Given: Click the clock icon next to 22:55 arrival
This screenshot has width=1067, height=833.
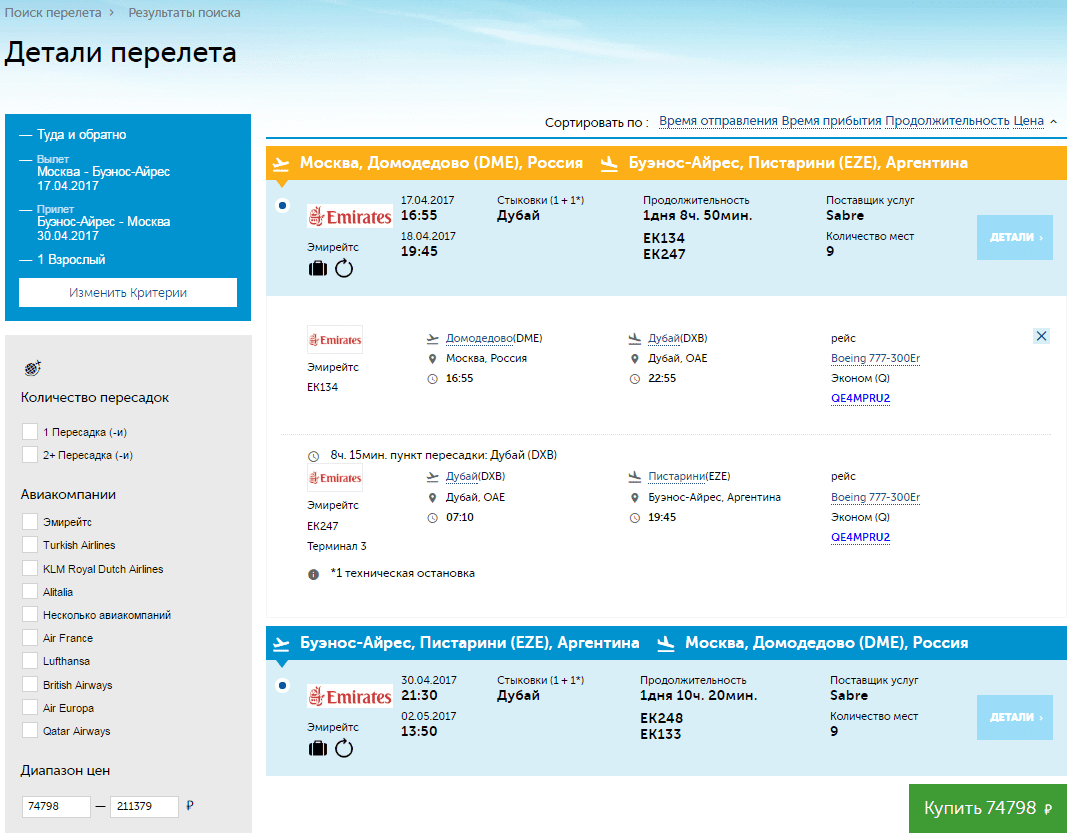Looking at the screenshot, I should click(635, 379).
